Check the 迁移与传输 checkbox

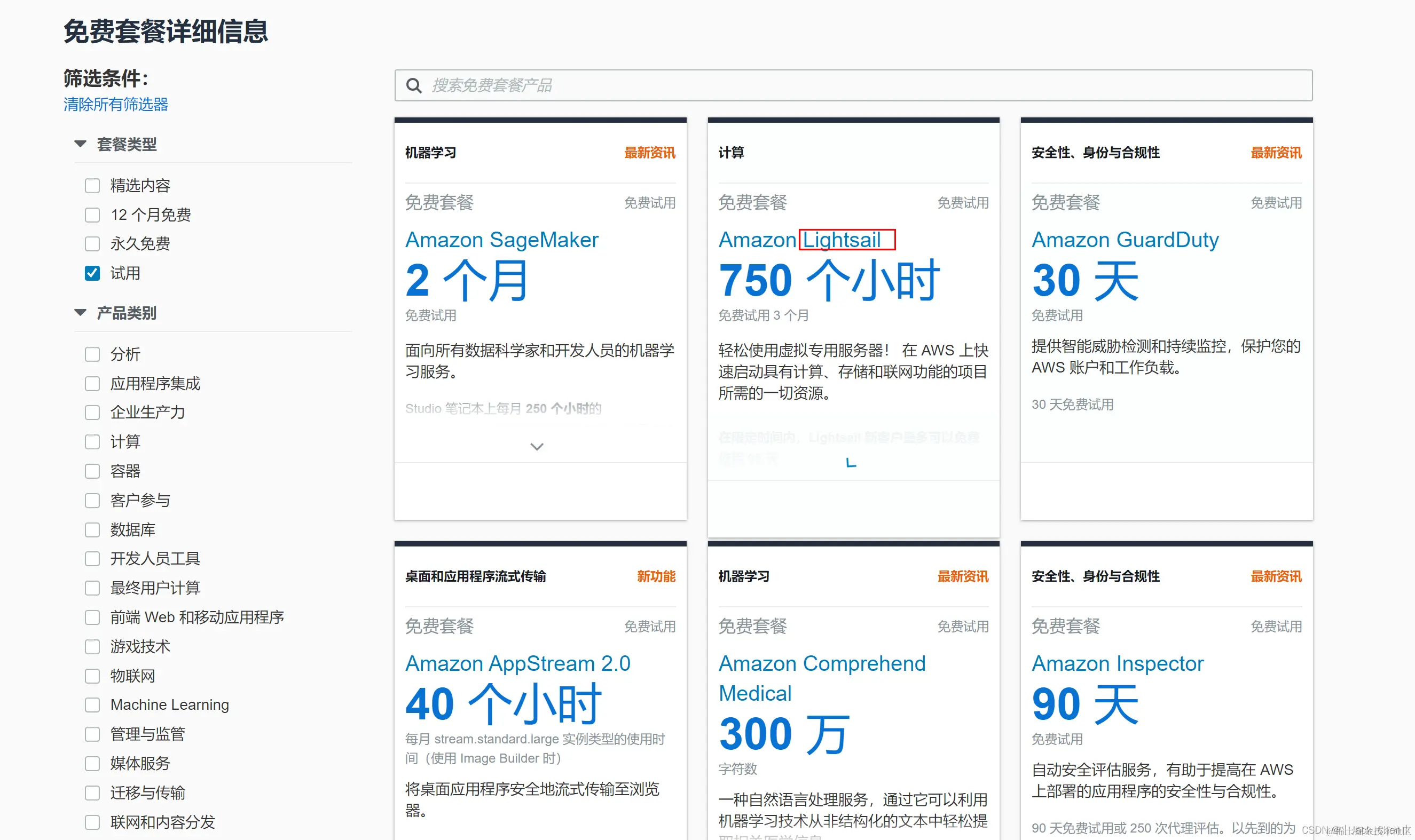click(92, 793)
